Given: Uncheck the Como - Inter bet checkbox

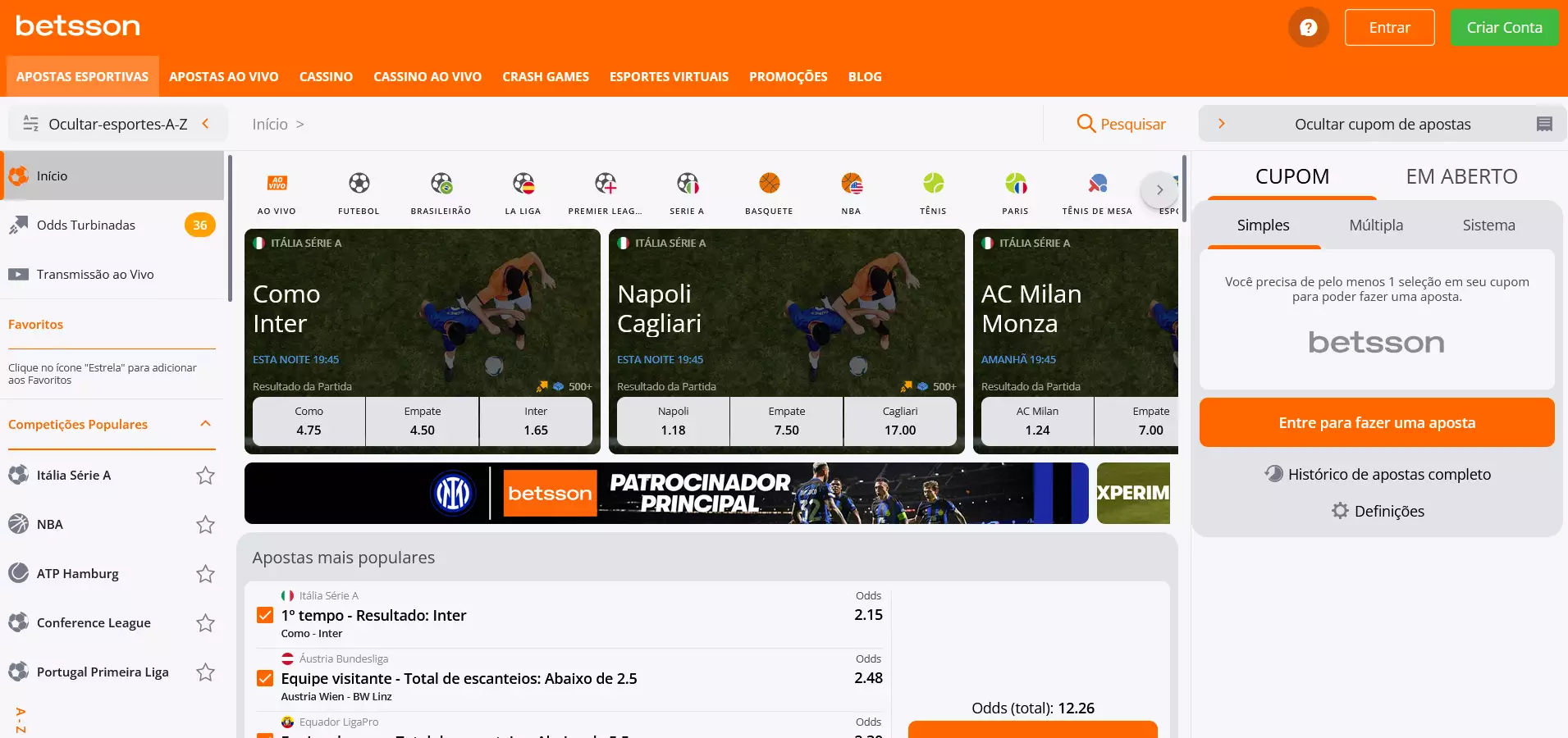Looking at the screenshot, I should point(265,615).
